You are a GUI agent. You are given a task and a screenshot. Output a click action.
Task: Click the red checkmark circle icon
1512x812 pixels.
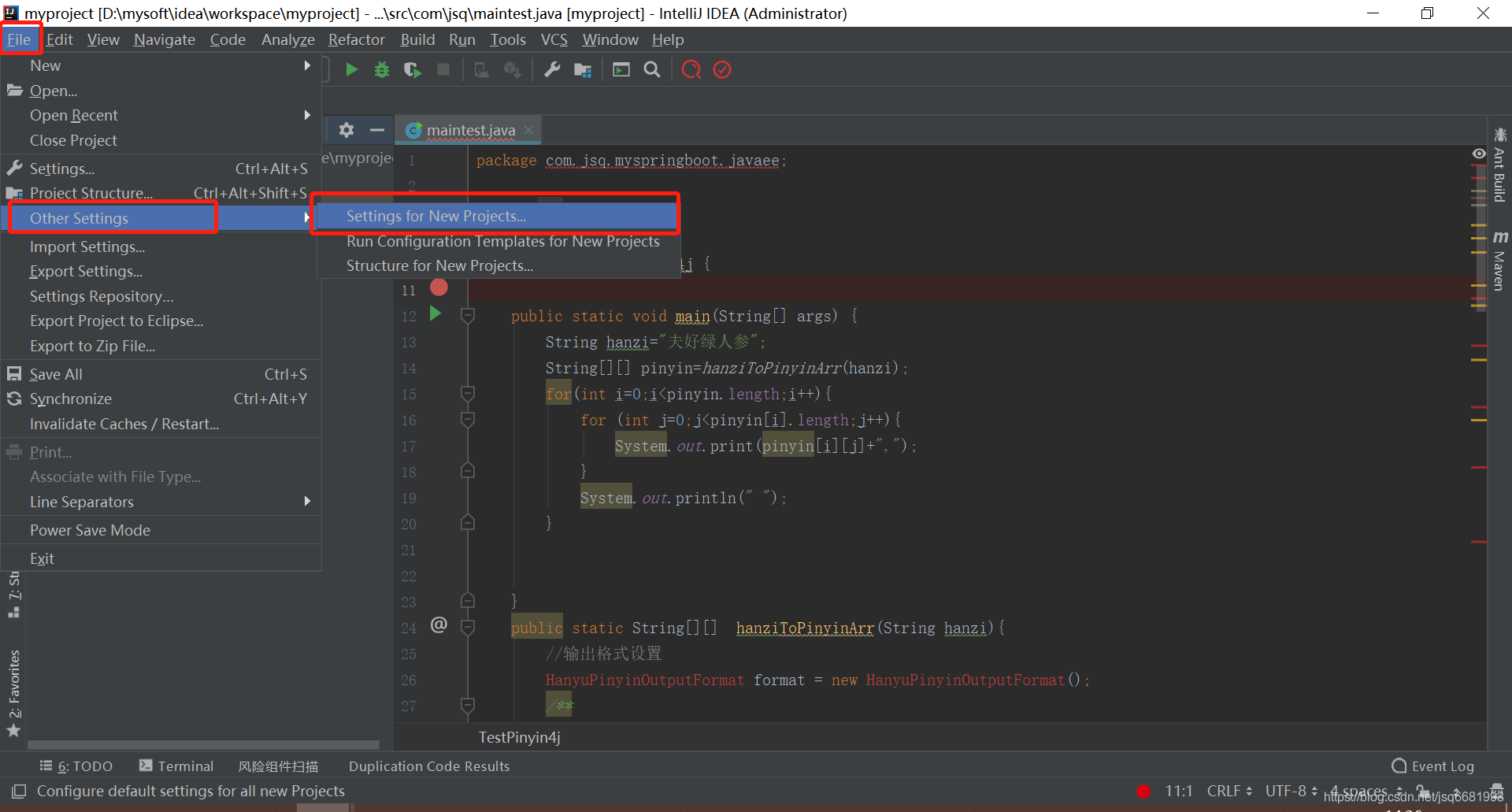click(722, 70)
